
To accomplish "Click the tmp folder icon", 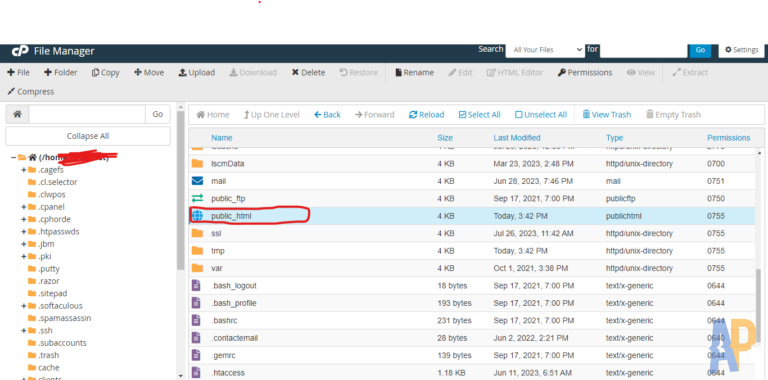I will coord(197,251).
